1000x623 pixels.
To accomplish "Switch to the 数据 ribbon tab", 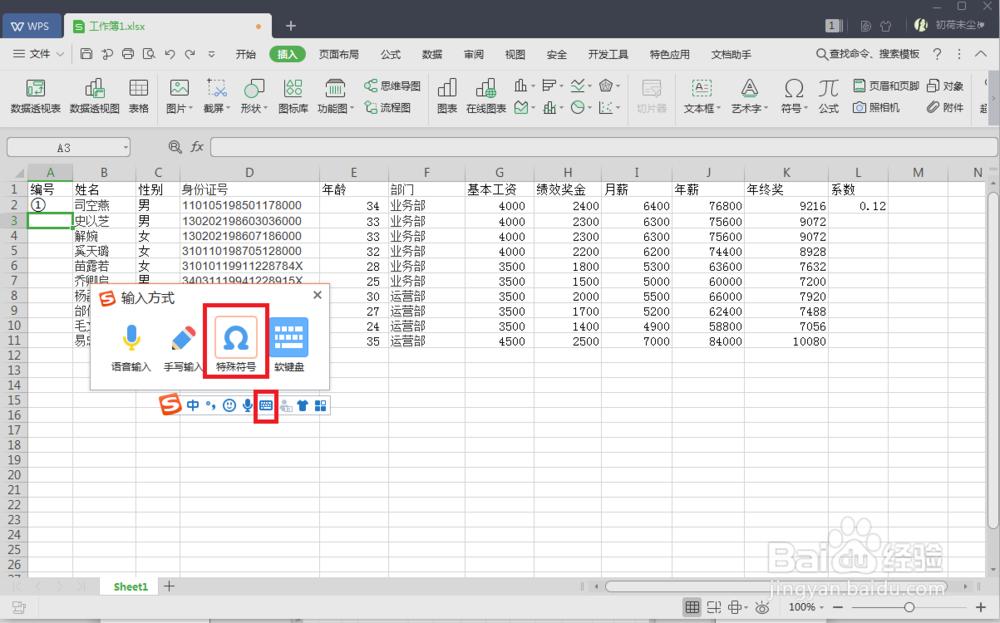I will 431,55.
